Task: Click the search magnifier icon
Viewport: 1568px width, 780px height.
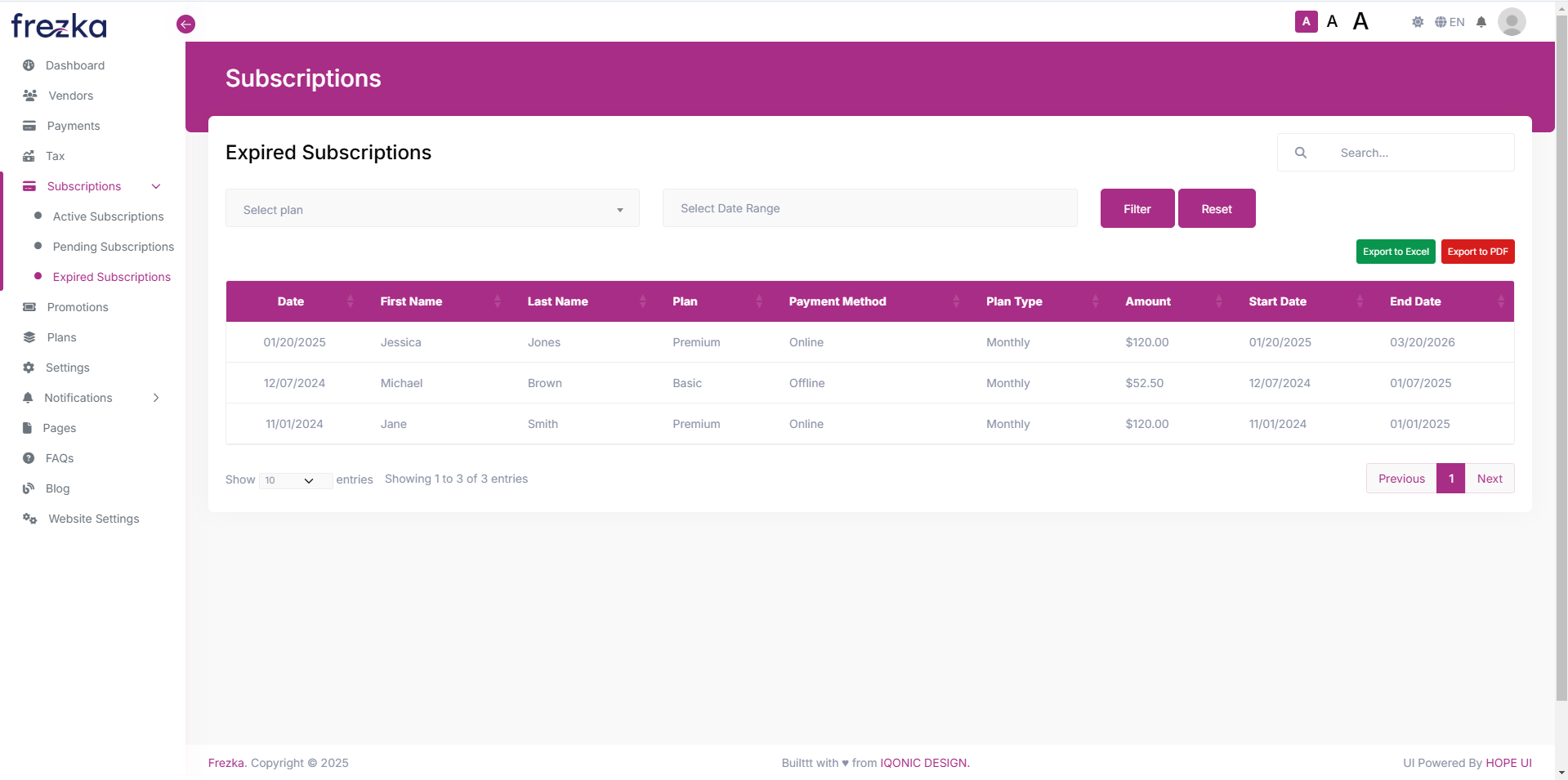Action: (1301, 153)
